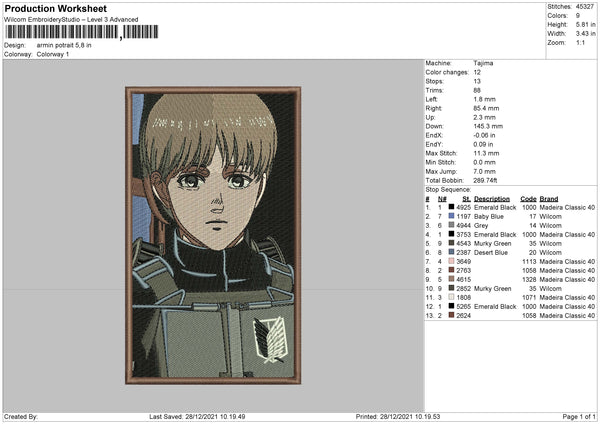
Task: Click the "Printed: 28/12/2021 10.19.53" footer text
Action: pyautogui.click(x=398, y=416)
